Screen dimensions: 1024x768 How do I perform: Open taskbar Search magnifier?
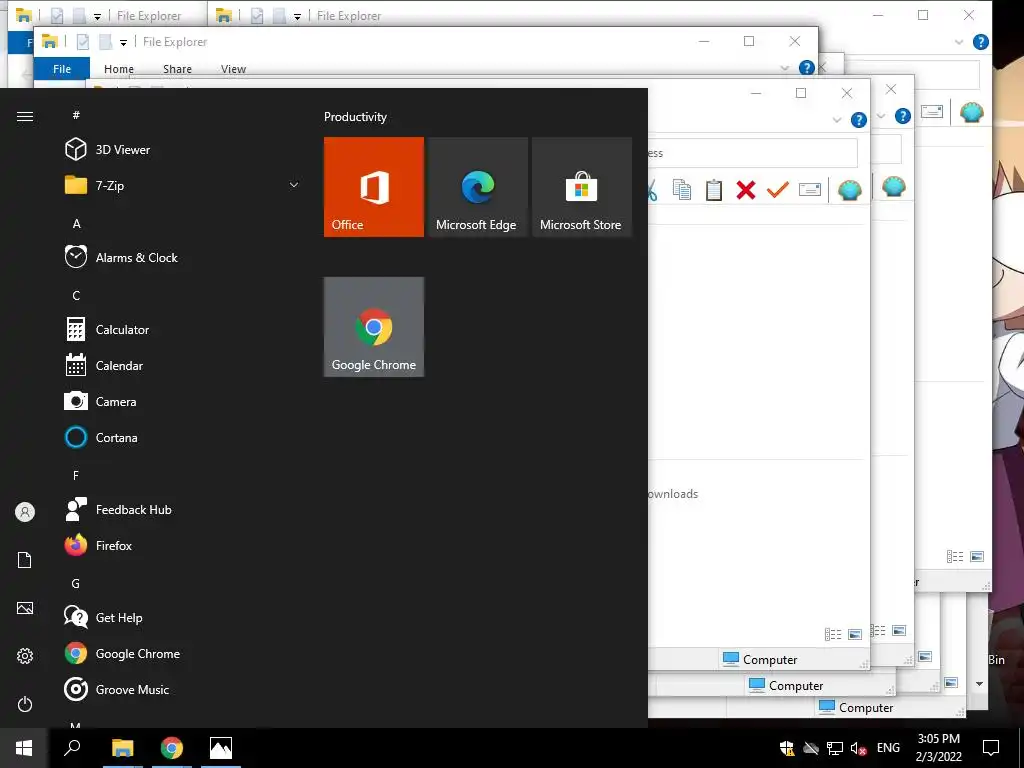[x=72, y=748]
